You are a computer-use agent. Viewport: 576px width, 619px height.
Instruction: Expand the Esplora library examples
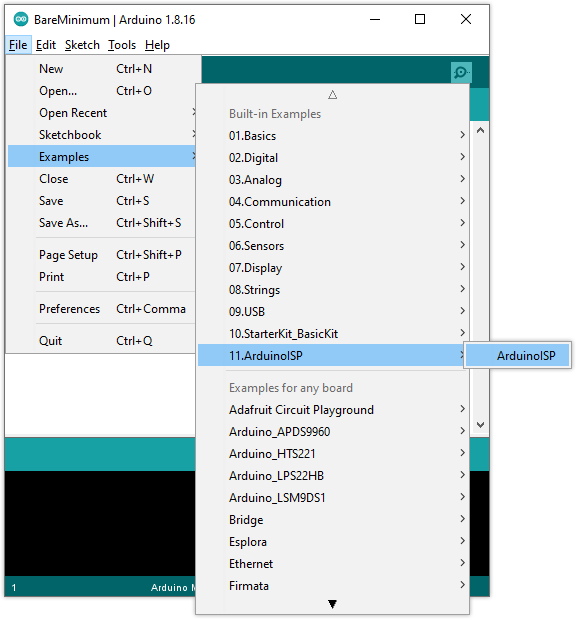pyautogui.click(x=332, y=542)
